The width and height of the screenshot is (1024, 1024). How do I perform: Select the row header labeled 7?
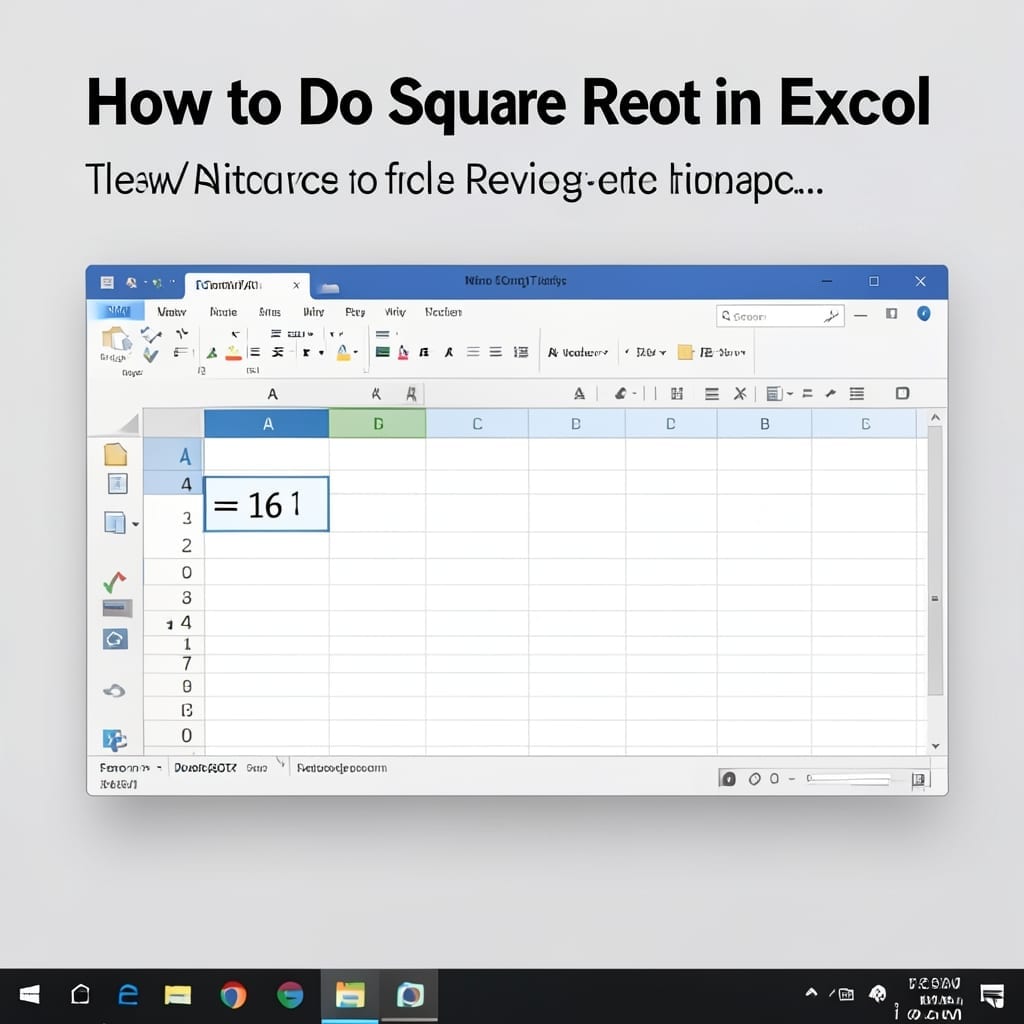coord(174,664)
